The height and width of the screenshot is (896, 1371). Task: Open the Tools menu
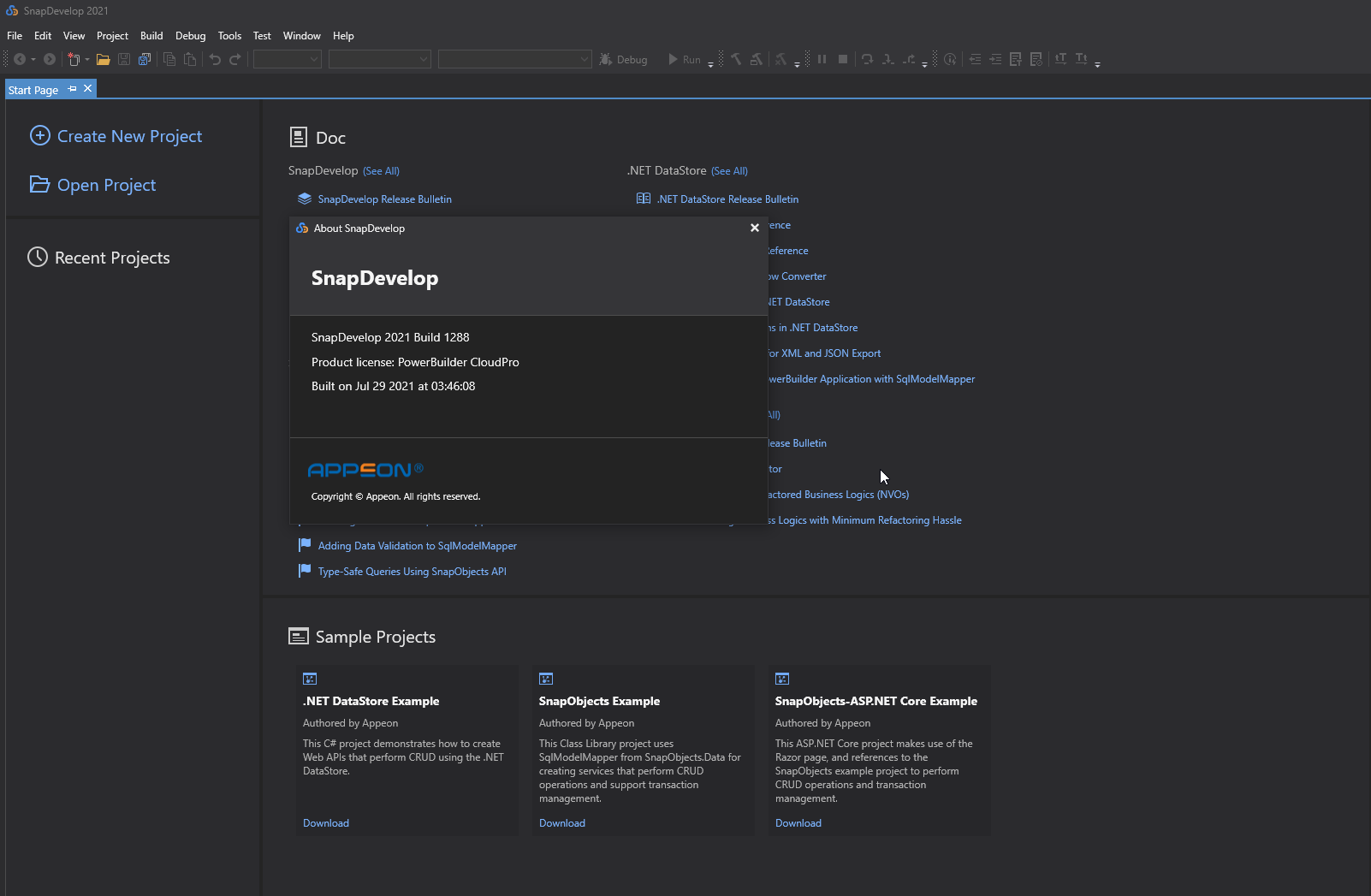229,36
